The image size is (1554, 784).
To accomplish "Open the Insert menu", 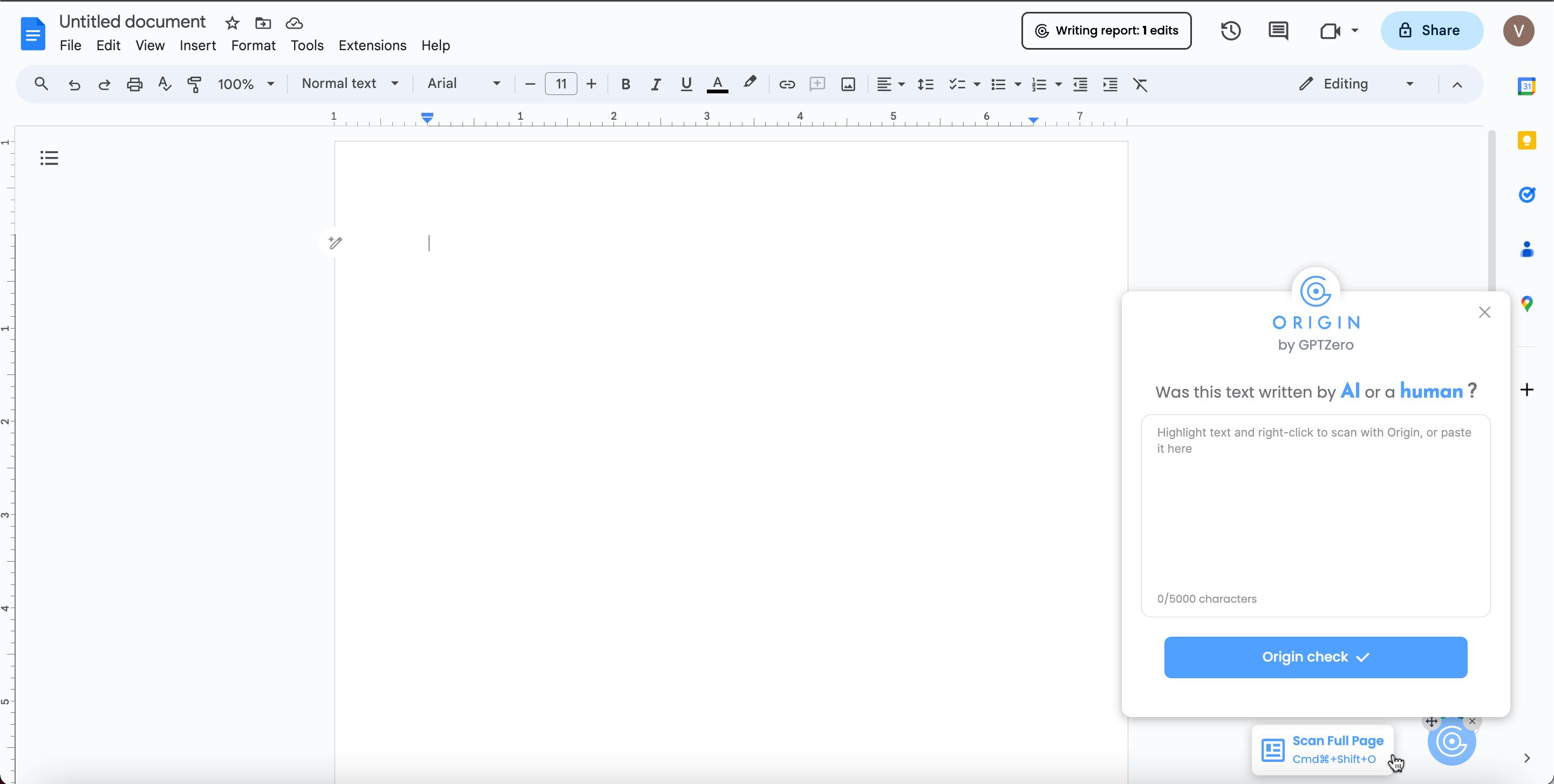I will (x=197, y=45).
